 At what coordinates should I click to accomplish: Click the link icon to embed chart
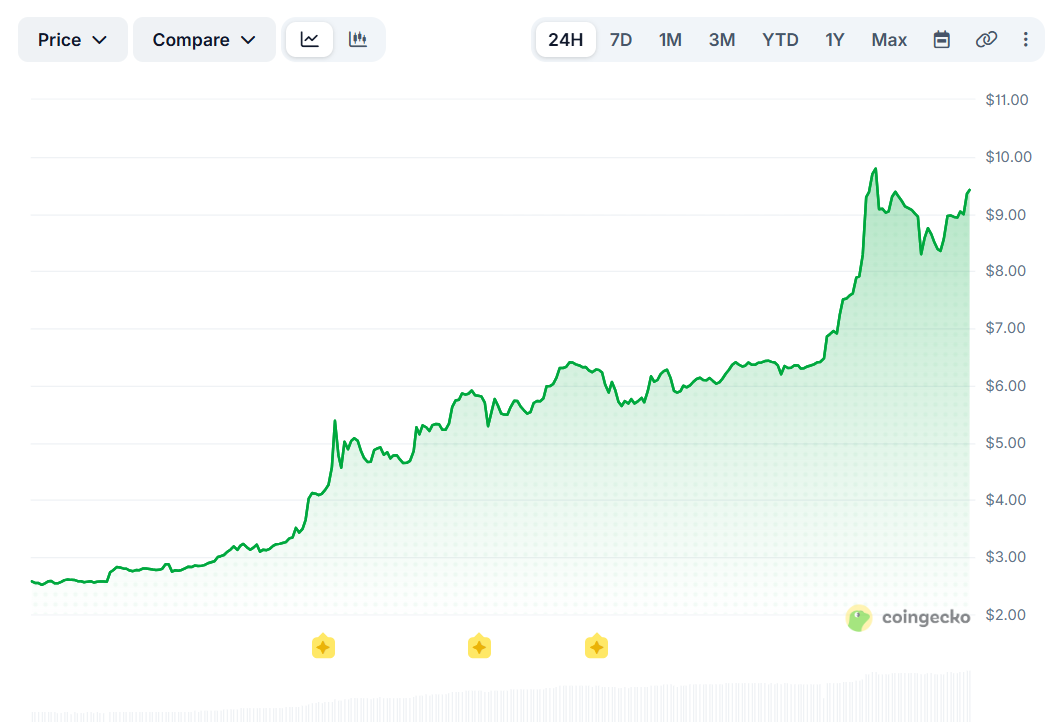coord(987,39)
